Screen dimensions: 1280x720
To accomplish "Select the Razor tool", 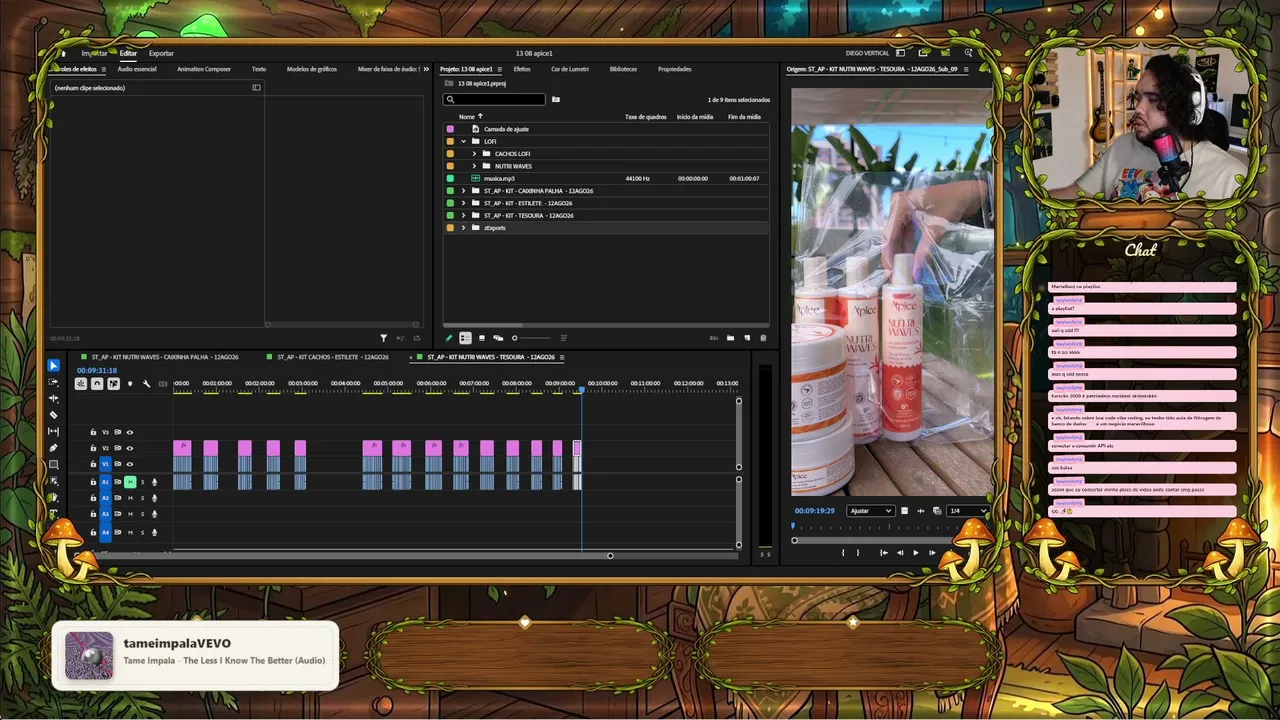I will 54,415.
